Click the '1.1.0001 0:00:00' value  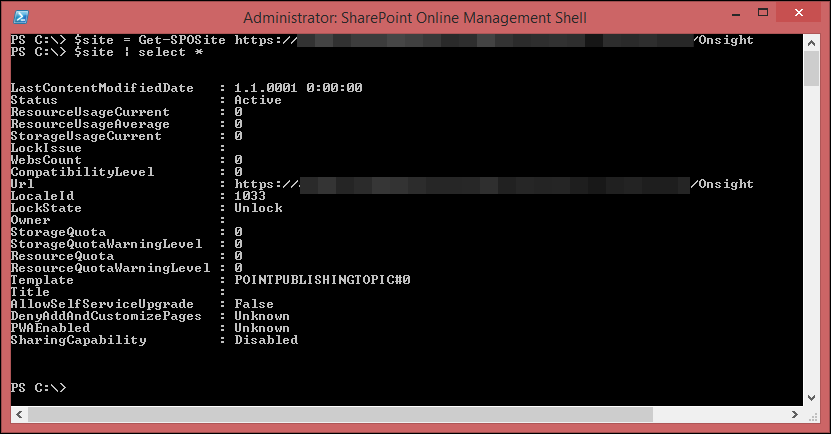click(x=298, y=88)
